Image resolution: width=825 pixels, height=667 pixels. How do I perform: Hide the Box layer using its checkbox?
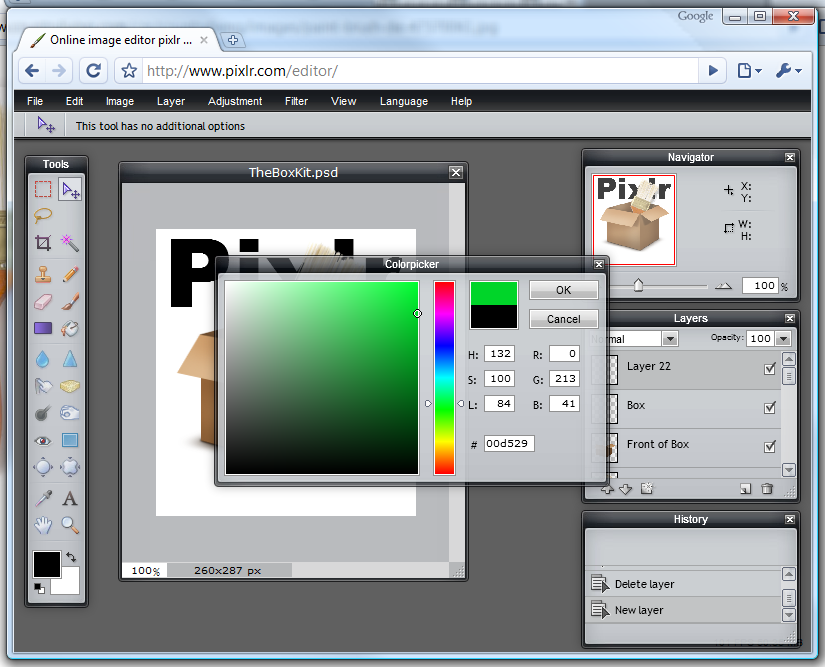[x=769, y=407]
